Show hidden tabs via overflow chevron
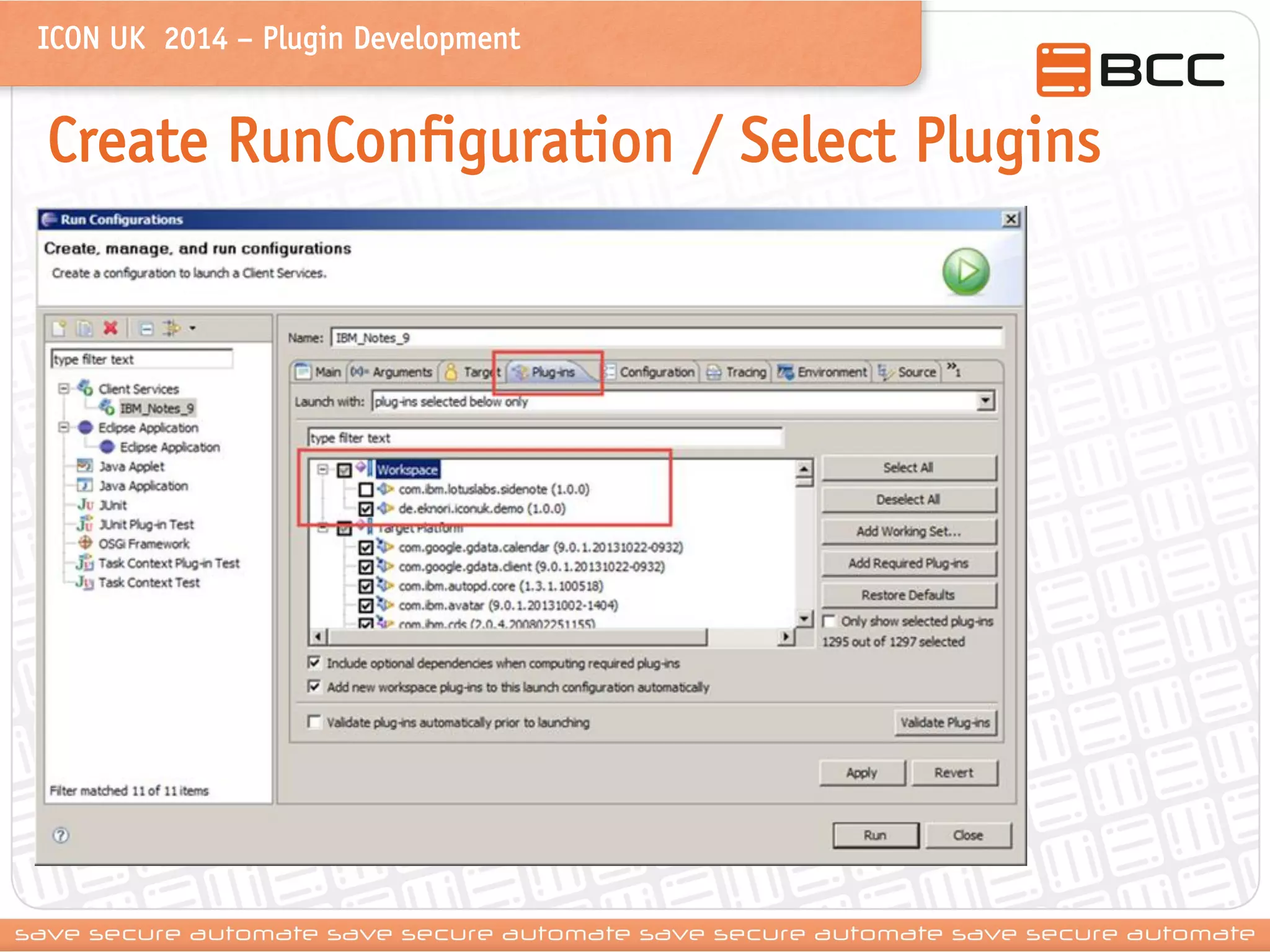Viewport: 1270px width, 952px height. pyautogui.click(x=954, y=371)
